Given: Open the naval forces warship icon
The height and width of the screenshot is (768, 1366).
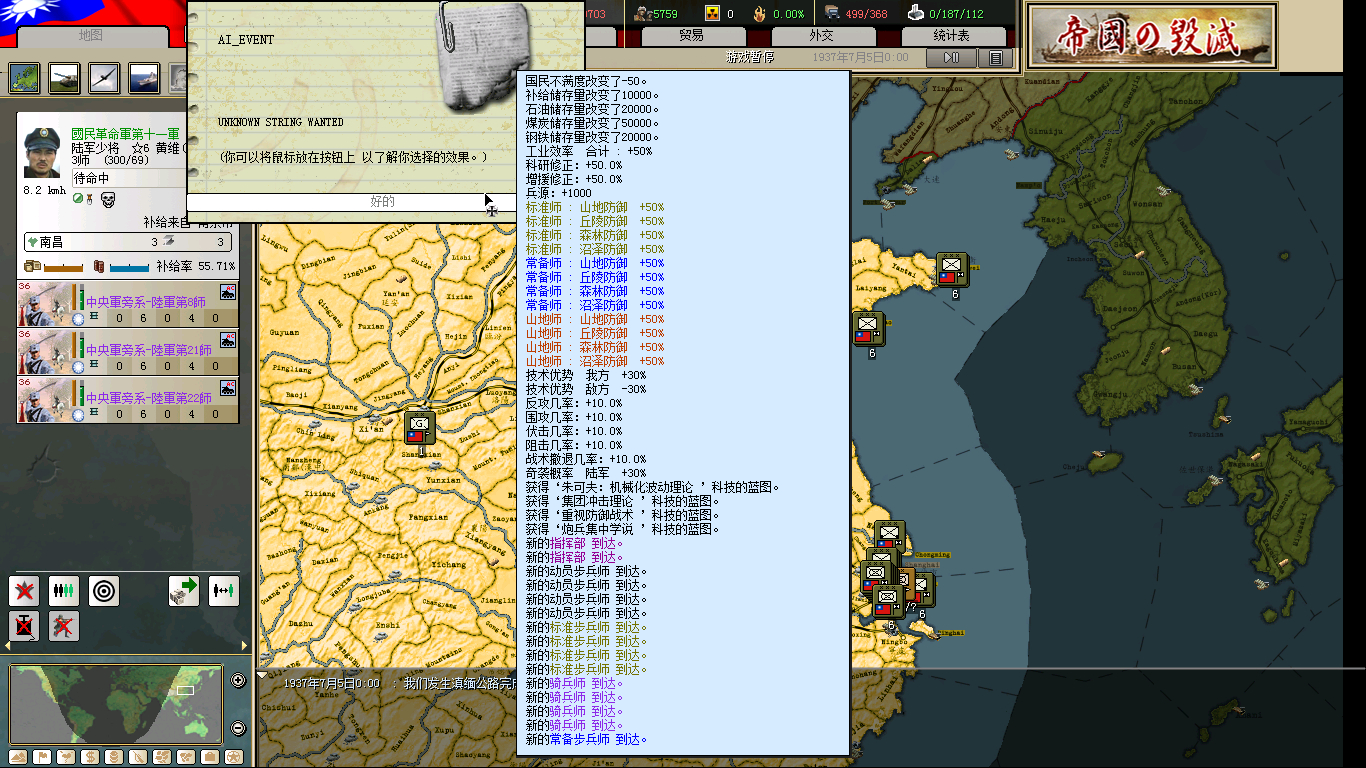Looking at the screenshot, I should [x=144, y=78].
